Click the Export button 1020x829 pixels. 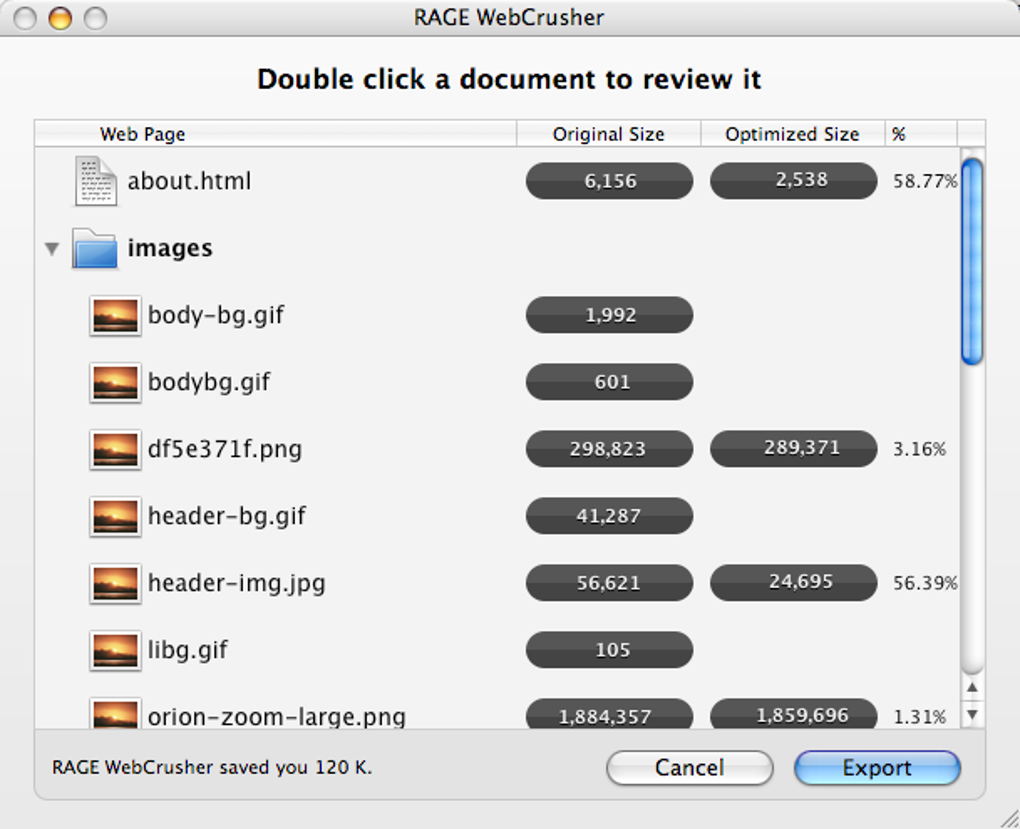tap(877, 768)
